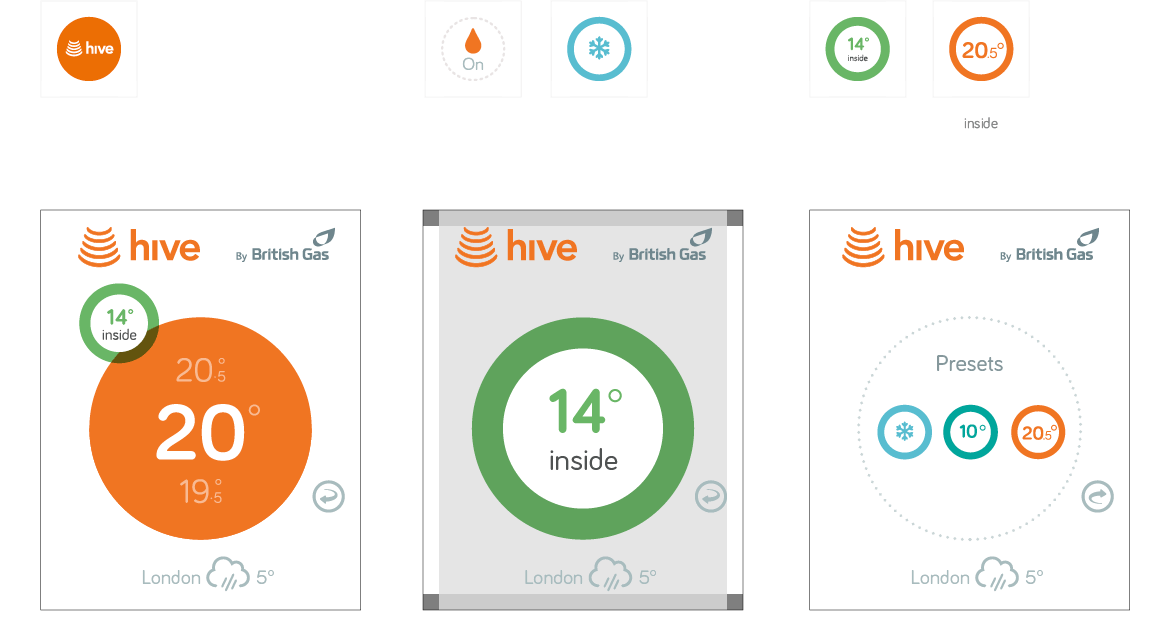Click the top-left grey corner handle of the middle widget
The image size is (1170, 640).
pos(431,218)
